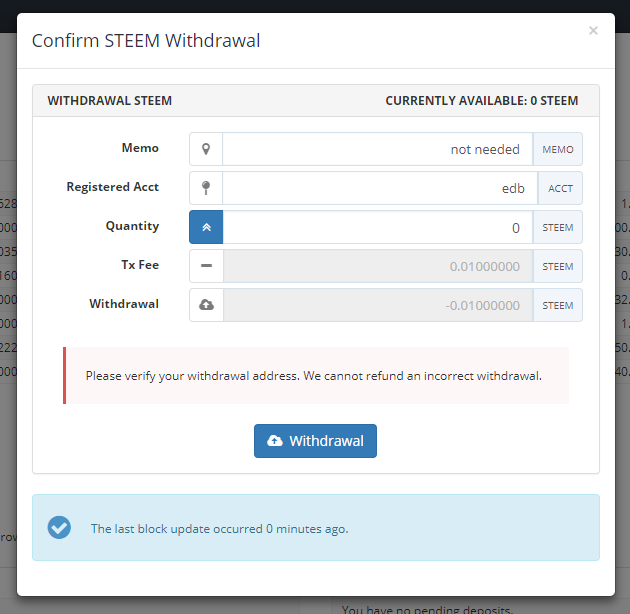Close the Confirm STEEM Withdrawal dialog
The image size is (630, 614).
pyautogui.click(x=593, y=31)
